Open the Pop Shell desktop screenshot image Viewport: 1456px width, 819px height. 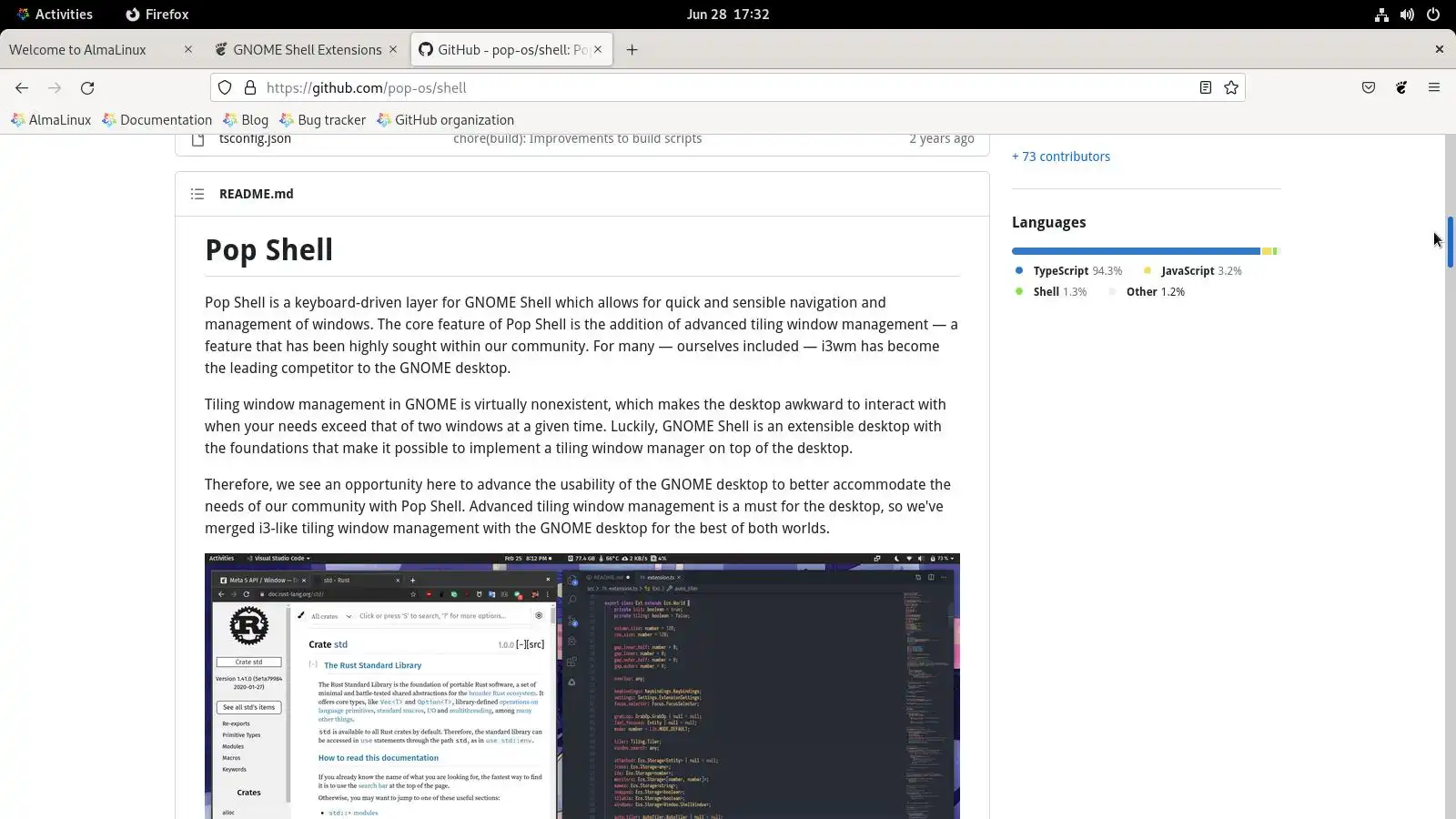click(582, 686)
